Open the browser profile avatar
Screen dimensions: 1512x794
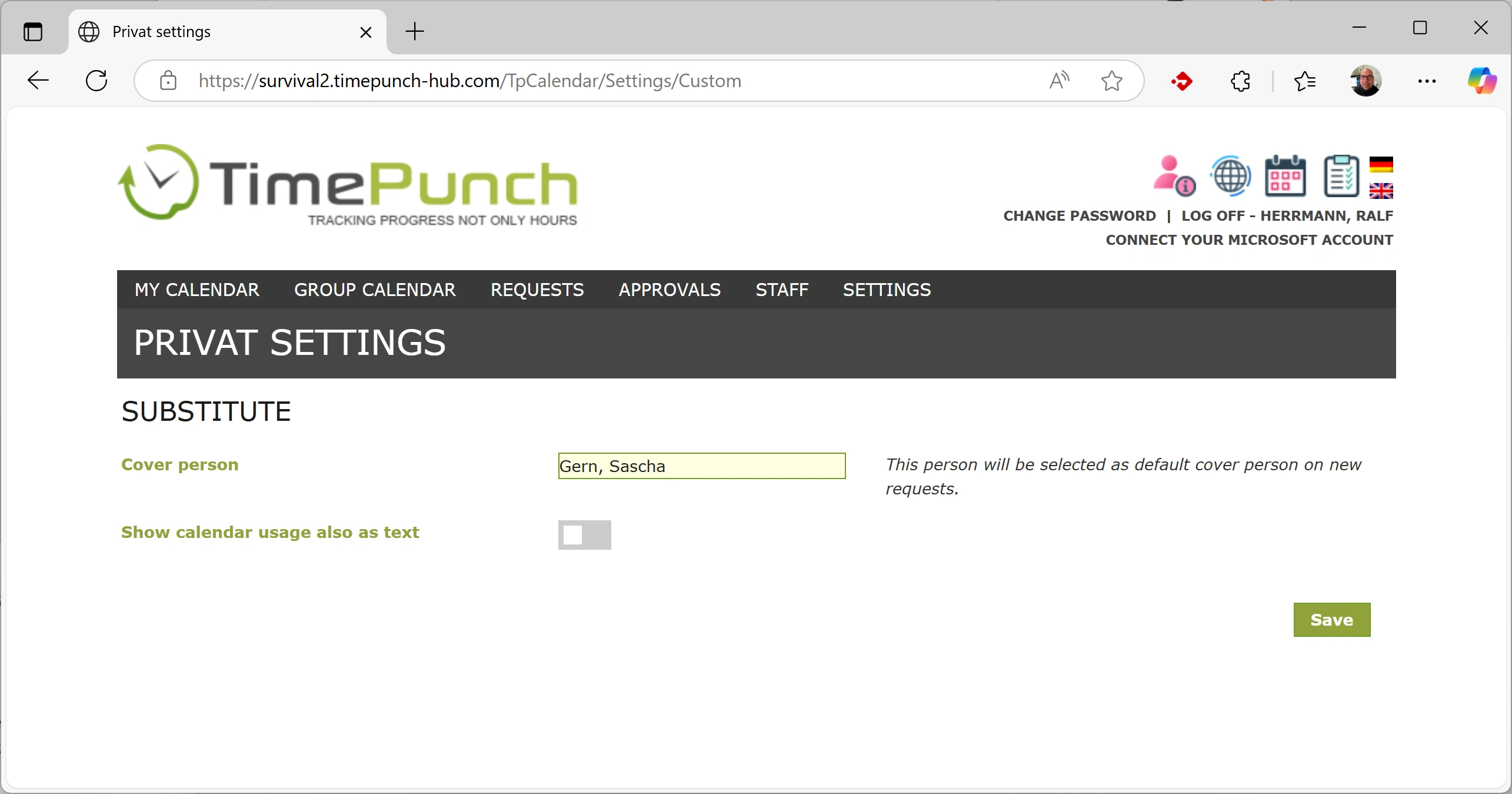[x=1366, y=81]
